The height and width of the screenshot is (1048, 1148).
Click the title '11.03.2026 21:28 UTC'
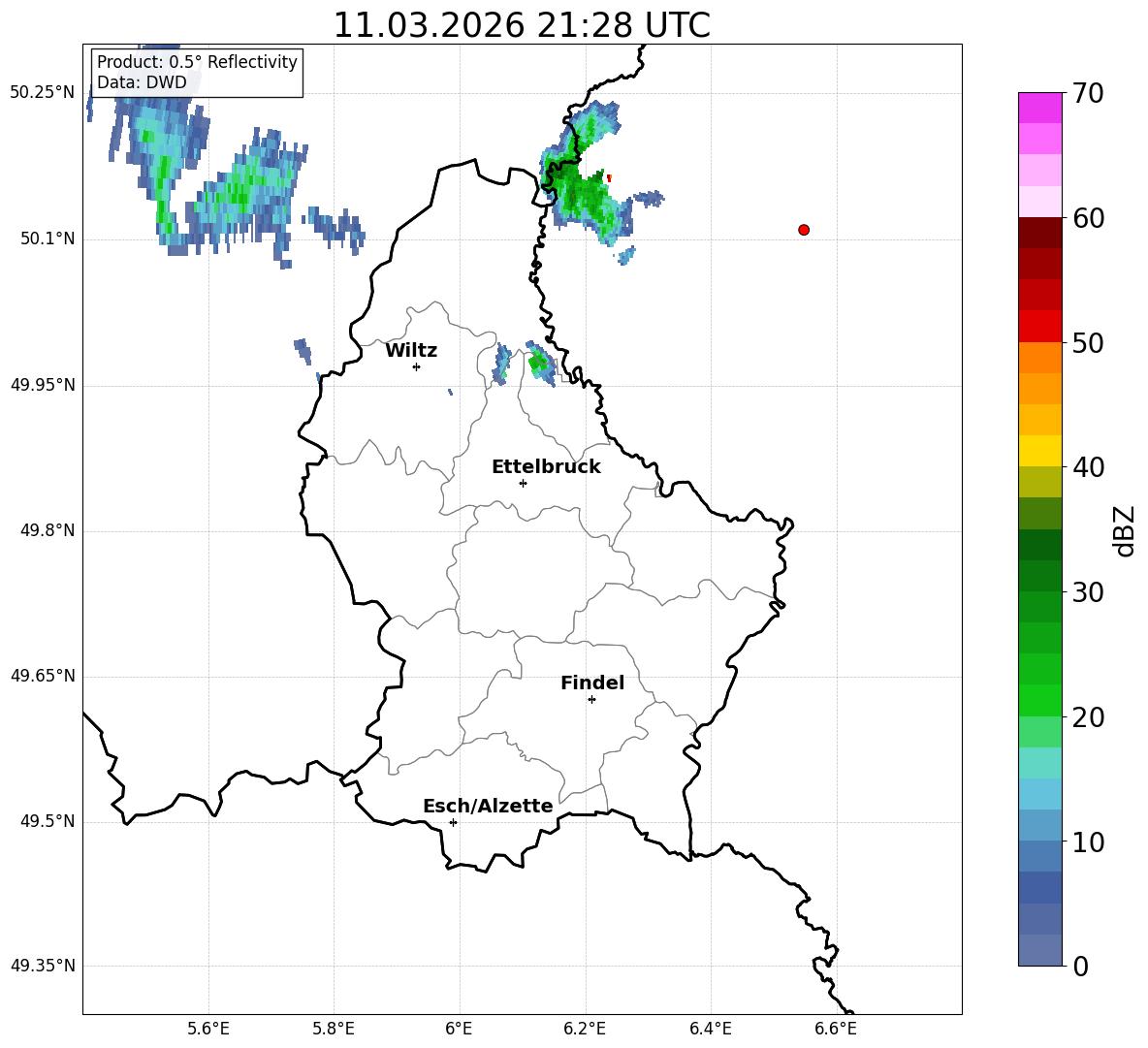coord(522,25)
